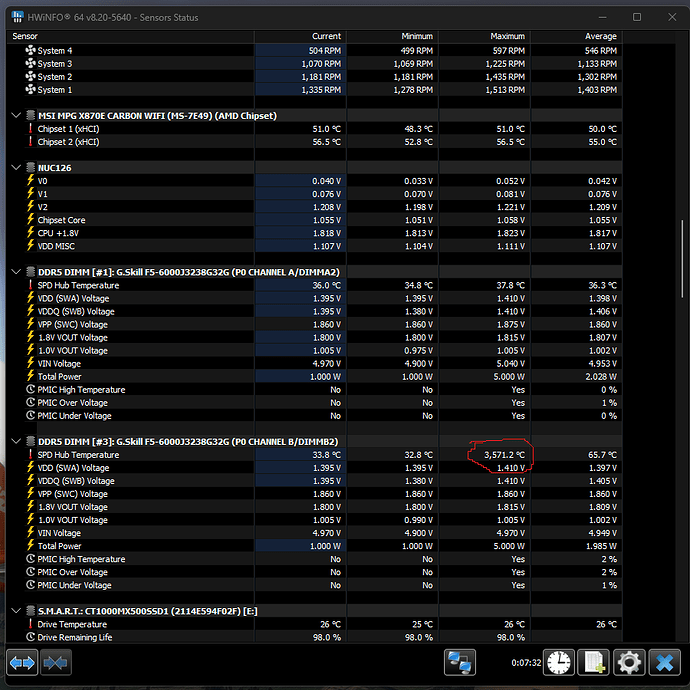Minimize the HWiNFO Sensors Status window

(602, 17)
